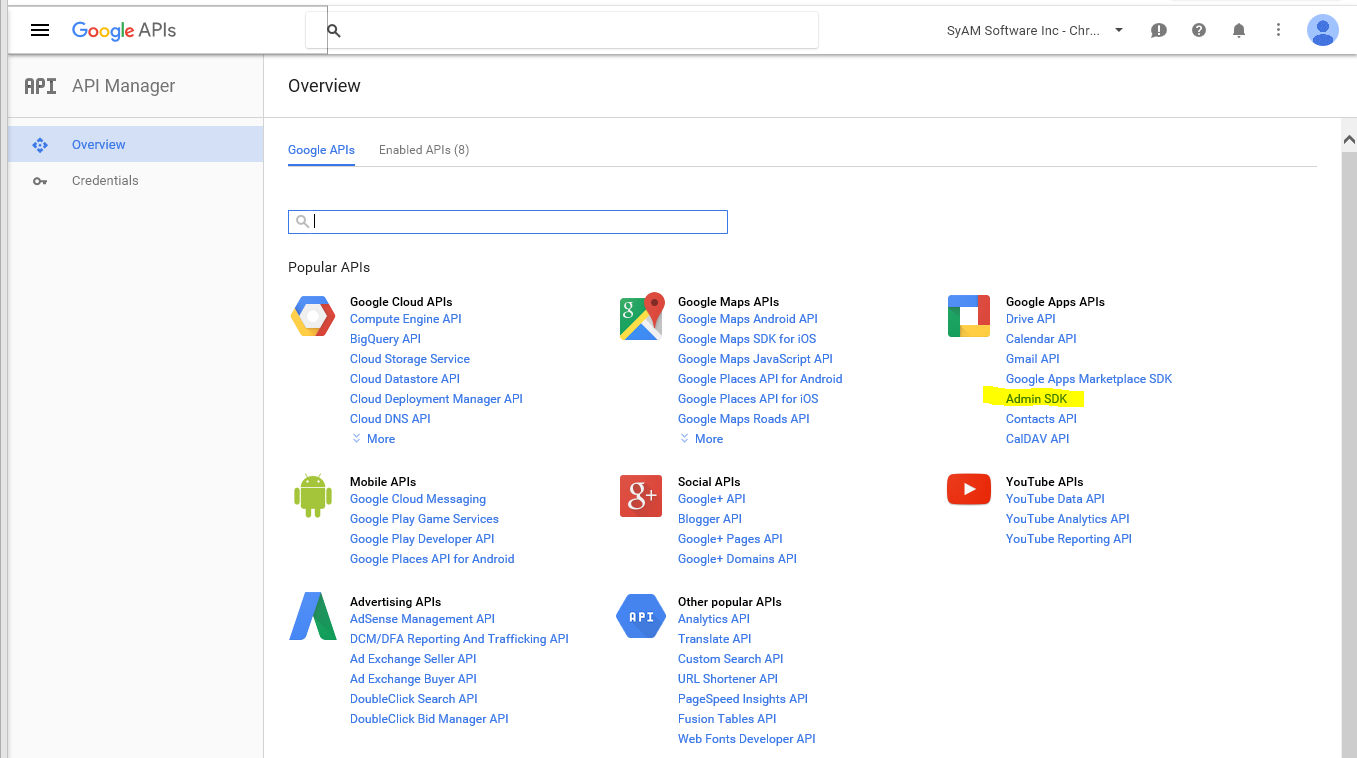Click the Android Mobile APIs icon
The image size is (1357, 758).
point(312,496)
